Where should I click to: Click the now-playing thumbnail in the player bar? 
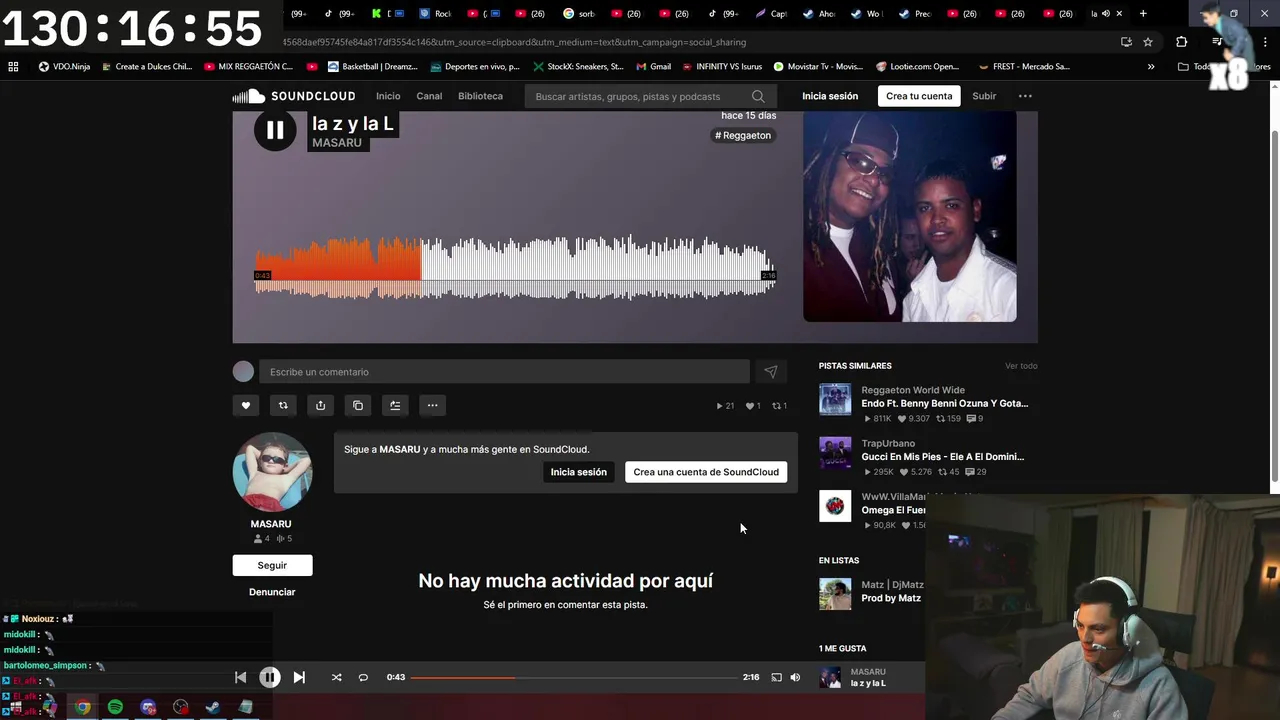tap(830, 677)
